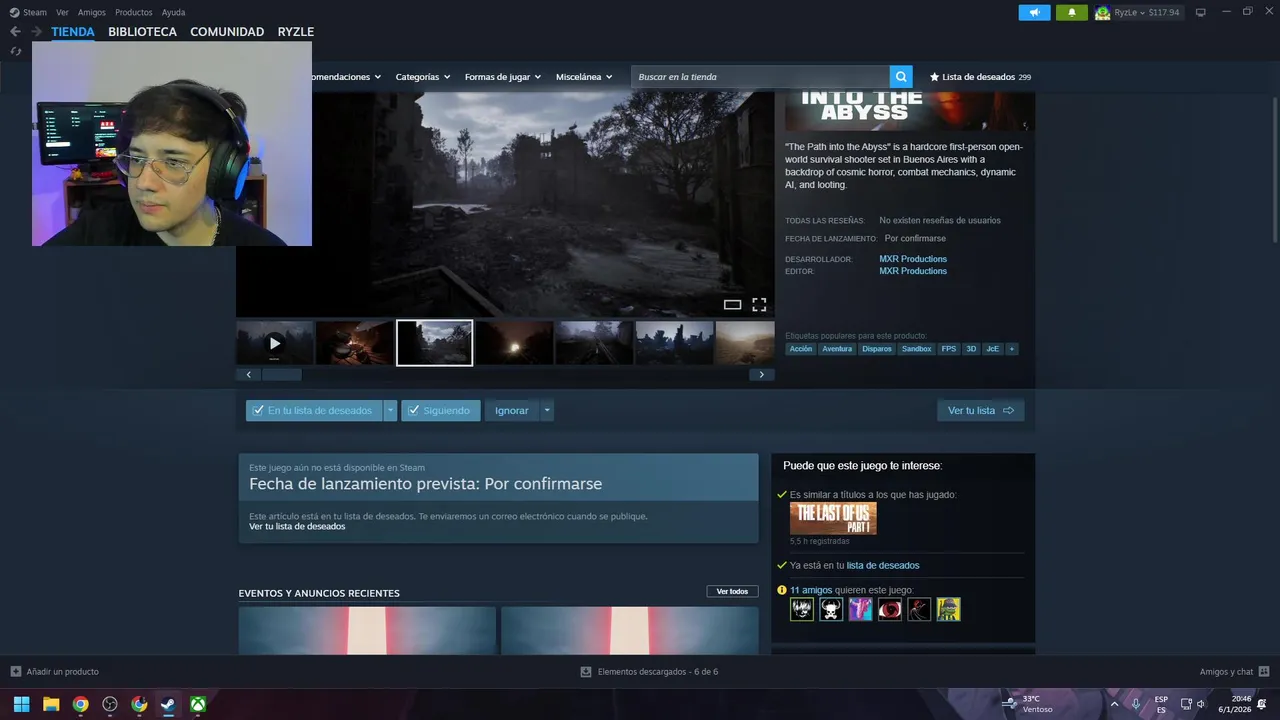Click the RyzLe profile avatar

coord(1103,13)
